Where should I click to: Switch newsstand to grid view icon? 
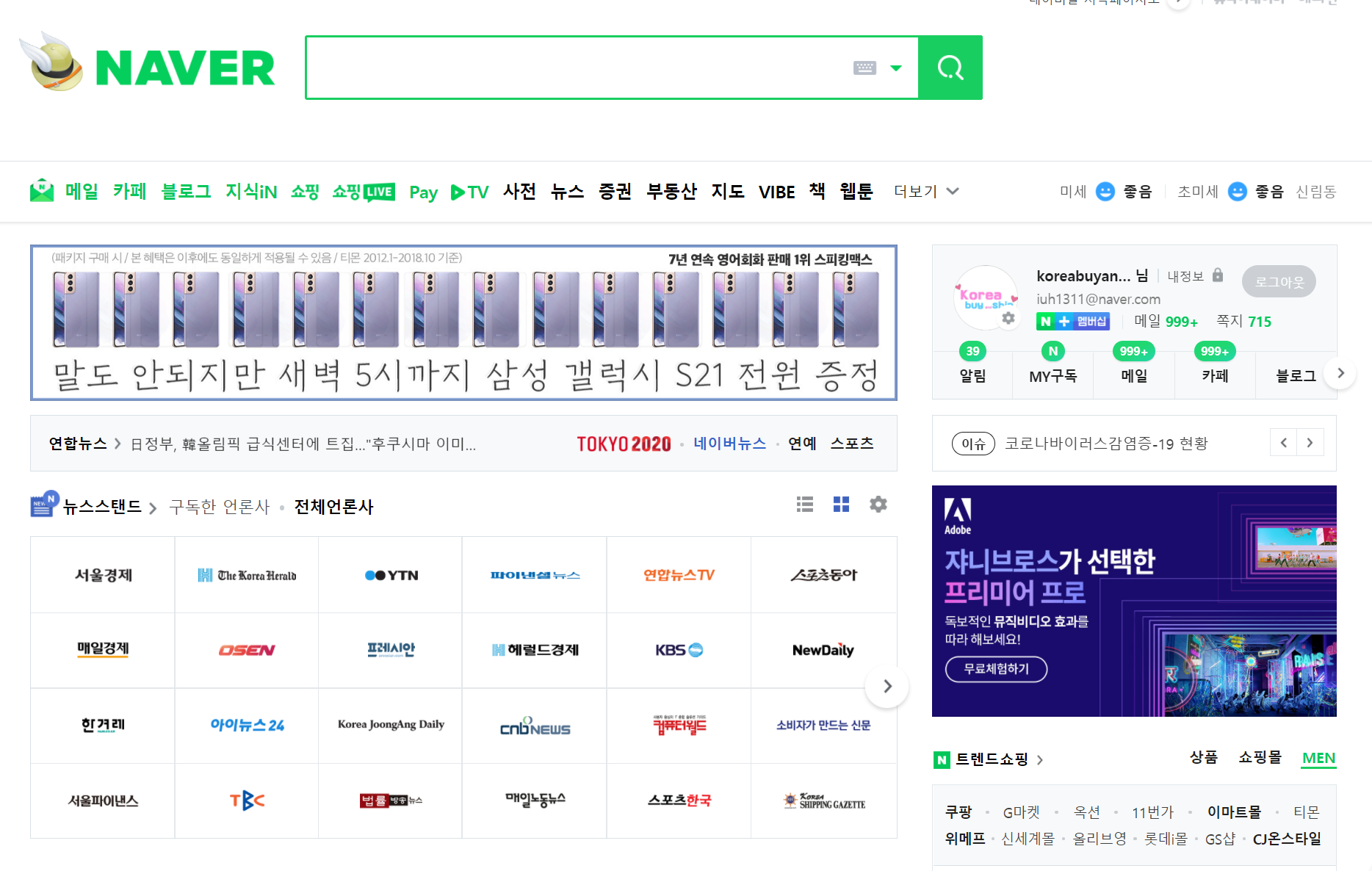[842, 505]
